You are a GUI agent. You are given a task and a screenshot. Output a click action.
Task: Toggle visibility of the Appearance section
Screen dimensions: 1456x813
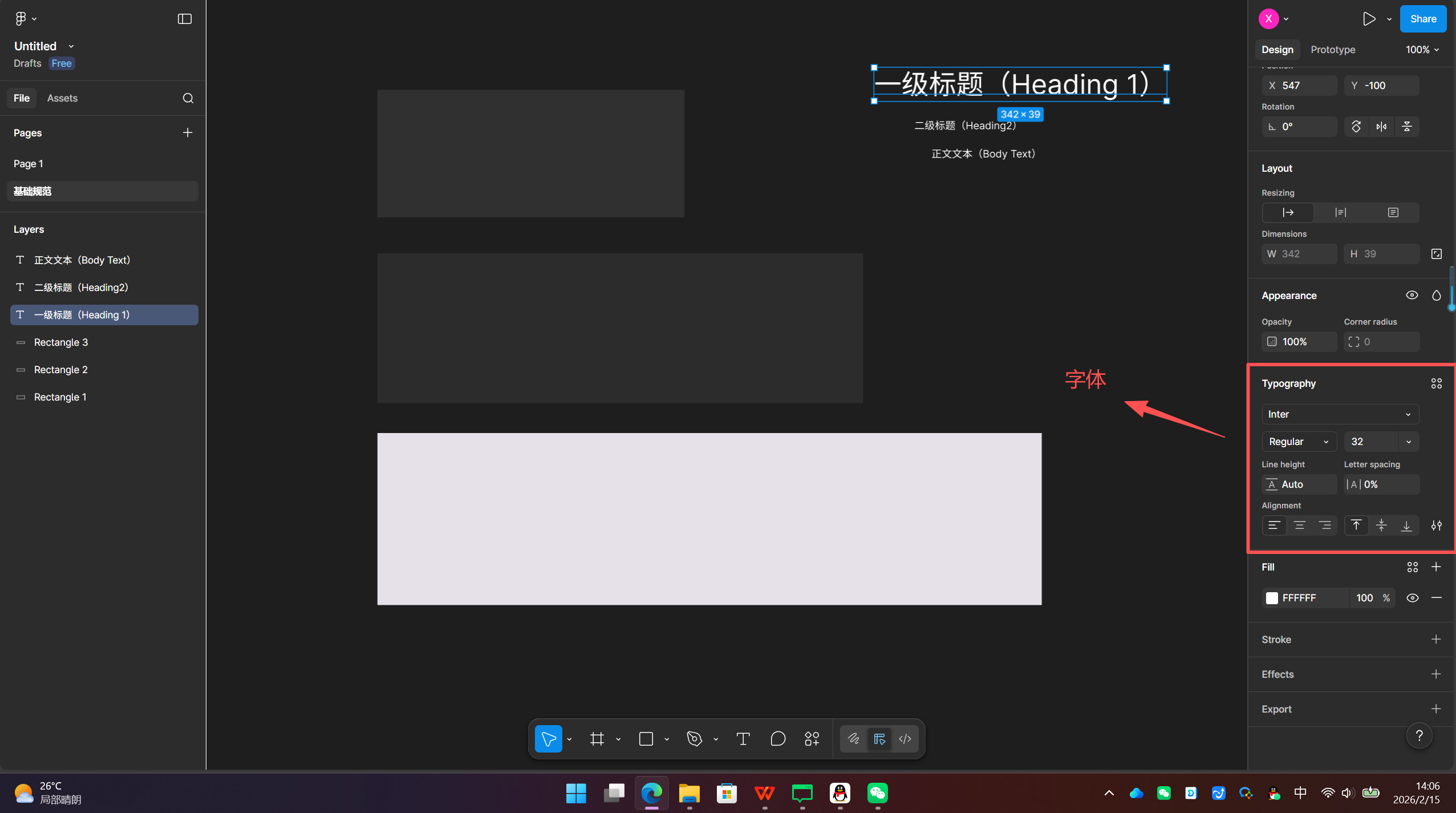[1412, 295]
